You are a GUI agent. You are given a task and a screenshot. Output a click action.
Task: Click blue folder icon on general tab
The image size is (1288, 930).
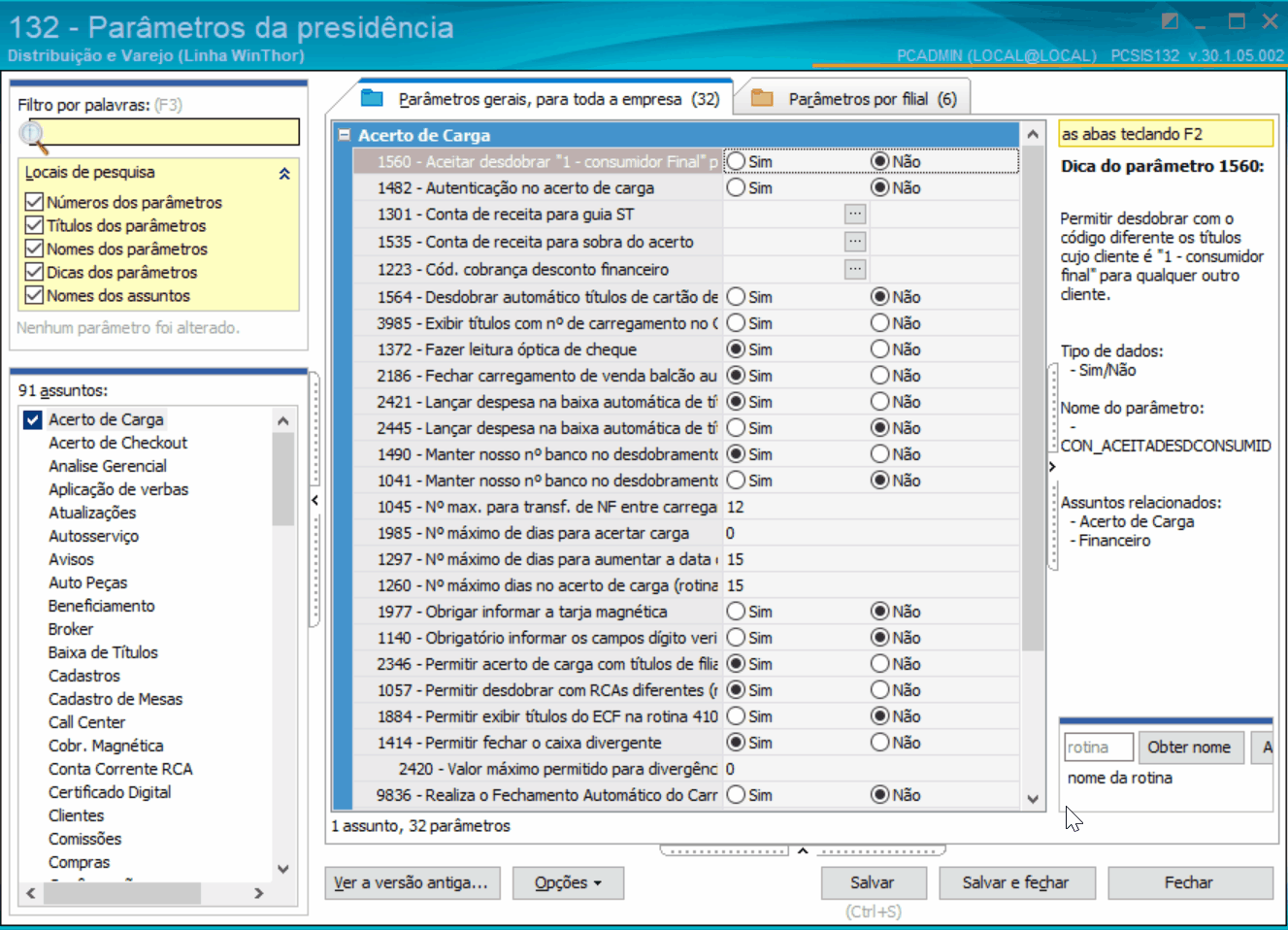[x=373, y=98]
